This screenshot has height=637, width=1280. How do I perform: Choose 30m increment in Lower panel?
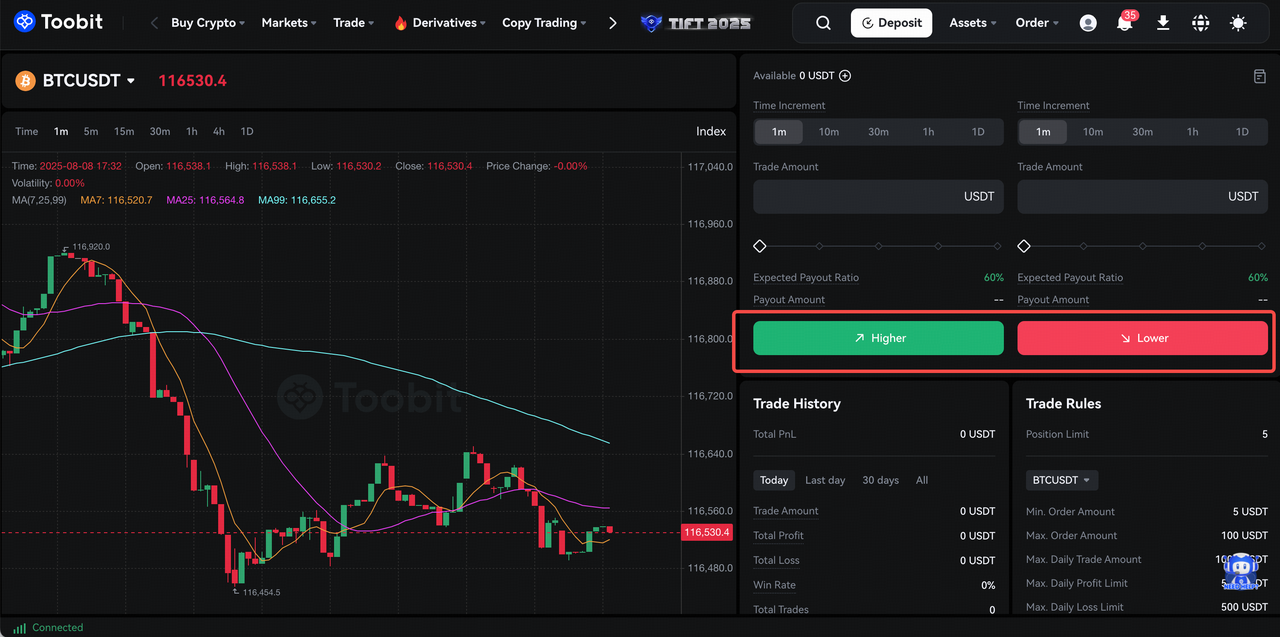coord(1143,132)
